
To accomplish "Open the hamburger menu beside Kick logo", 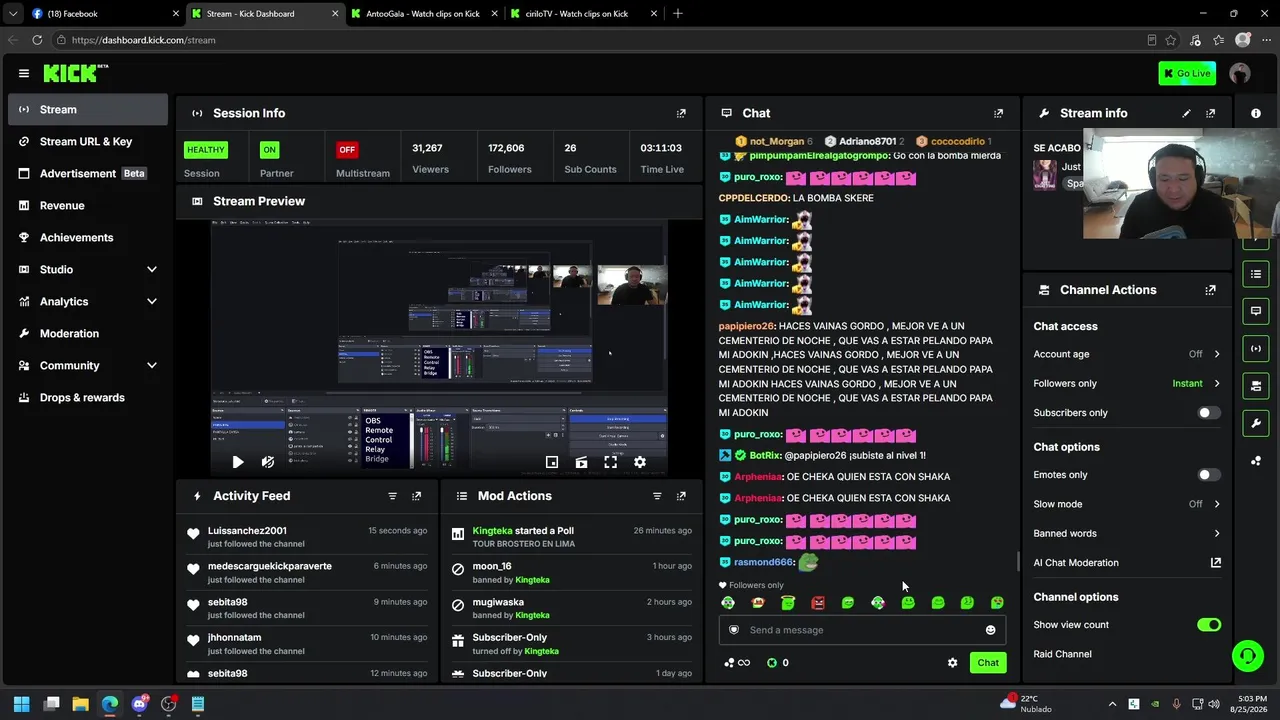I will point(24,73).
